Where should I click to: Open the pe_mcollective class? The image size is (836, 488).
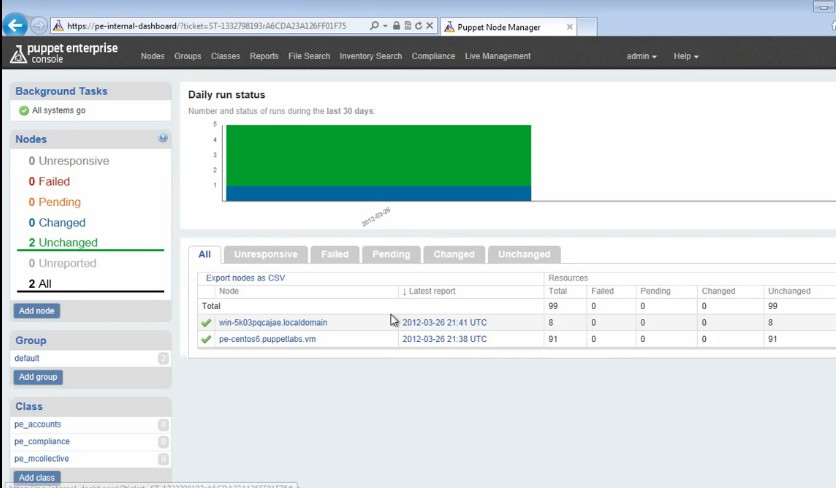(42, 459)
